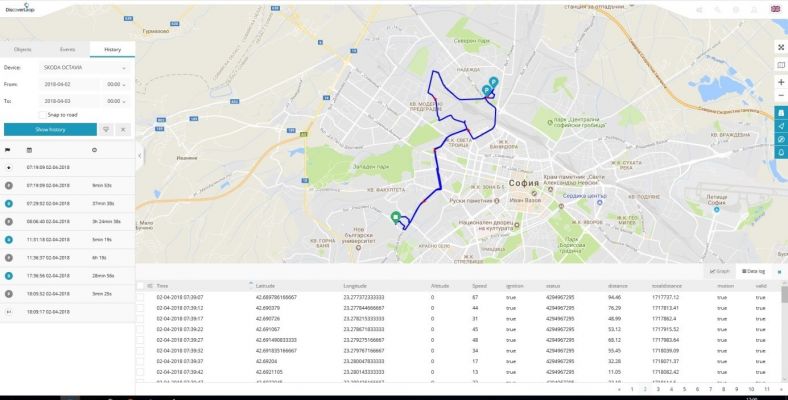Switch to the Objects tab
The image size is (788, 400).
[x=23, y=49]
